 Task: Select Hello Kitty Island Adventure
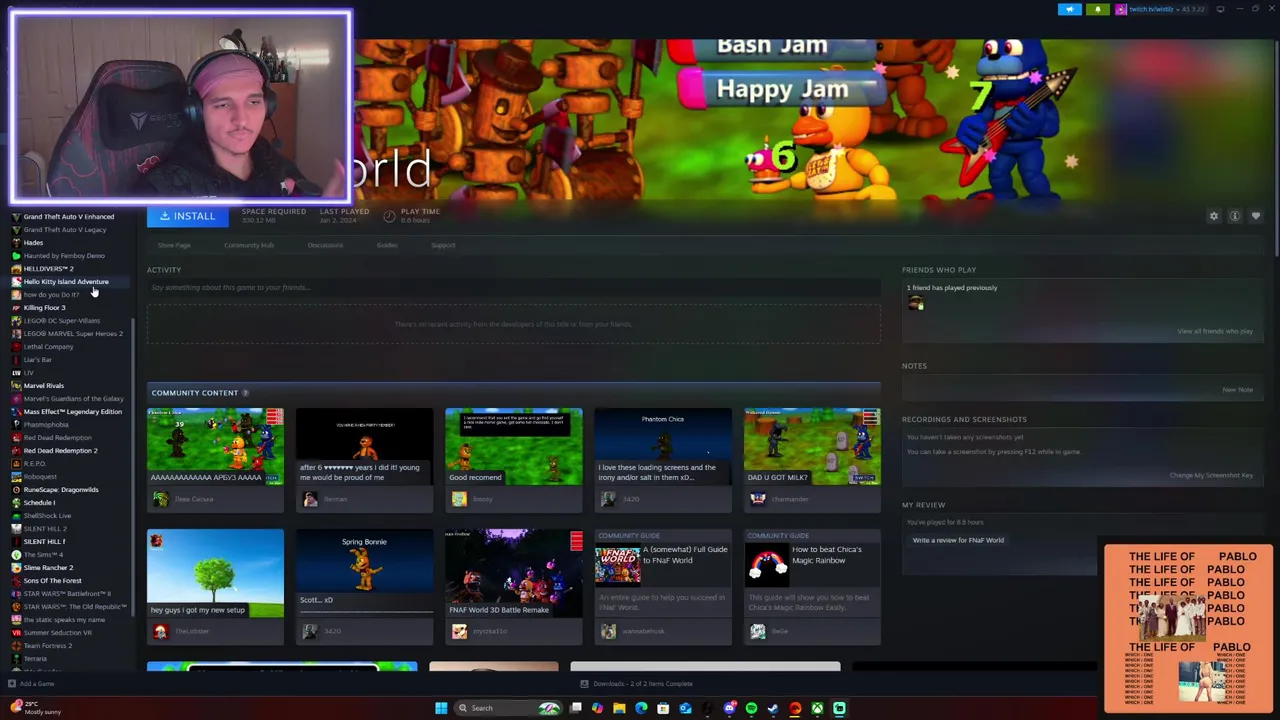[x=66, y=282]
